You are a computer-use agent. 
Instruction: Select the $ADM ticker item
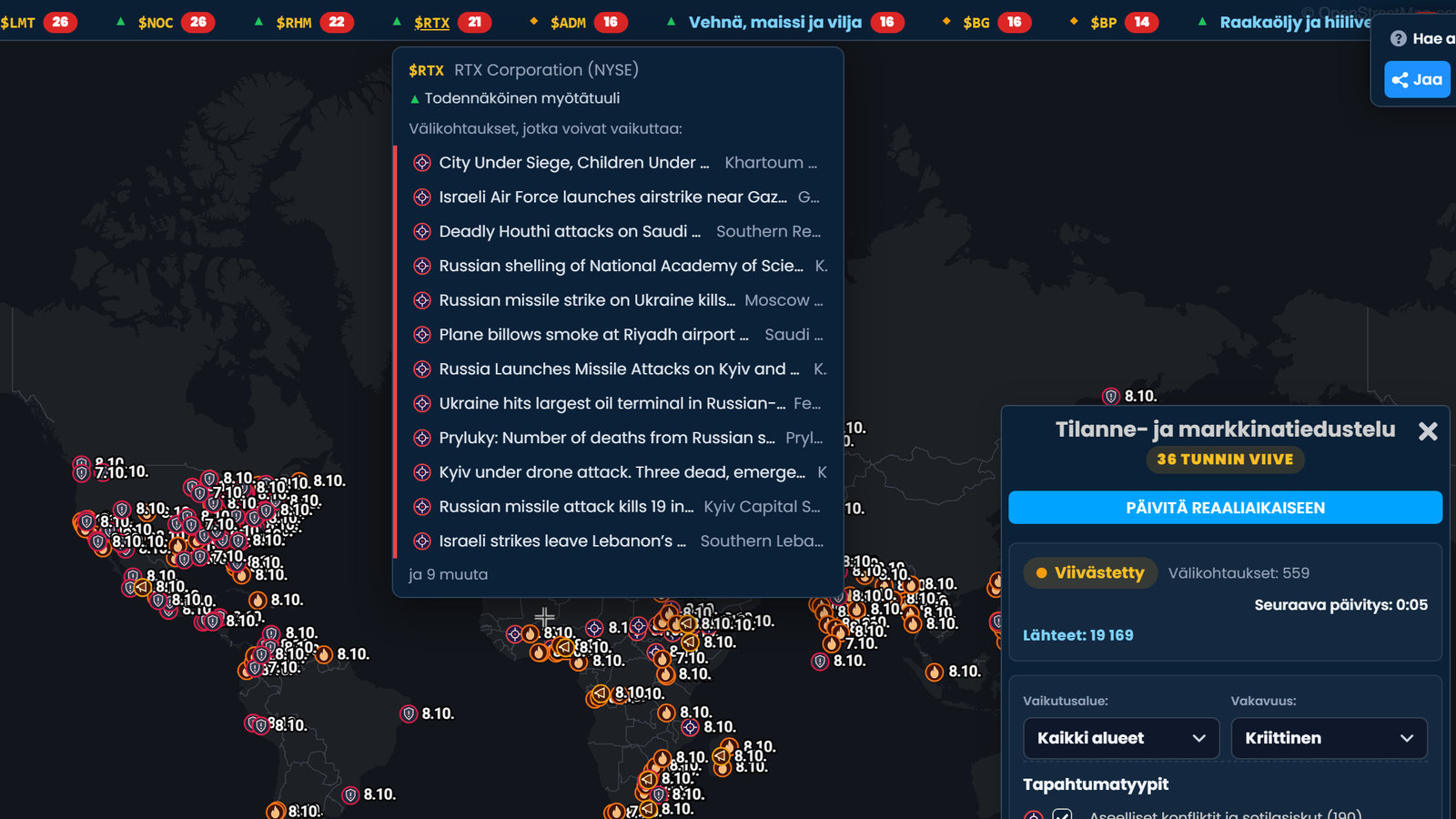point(579,22)
